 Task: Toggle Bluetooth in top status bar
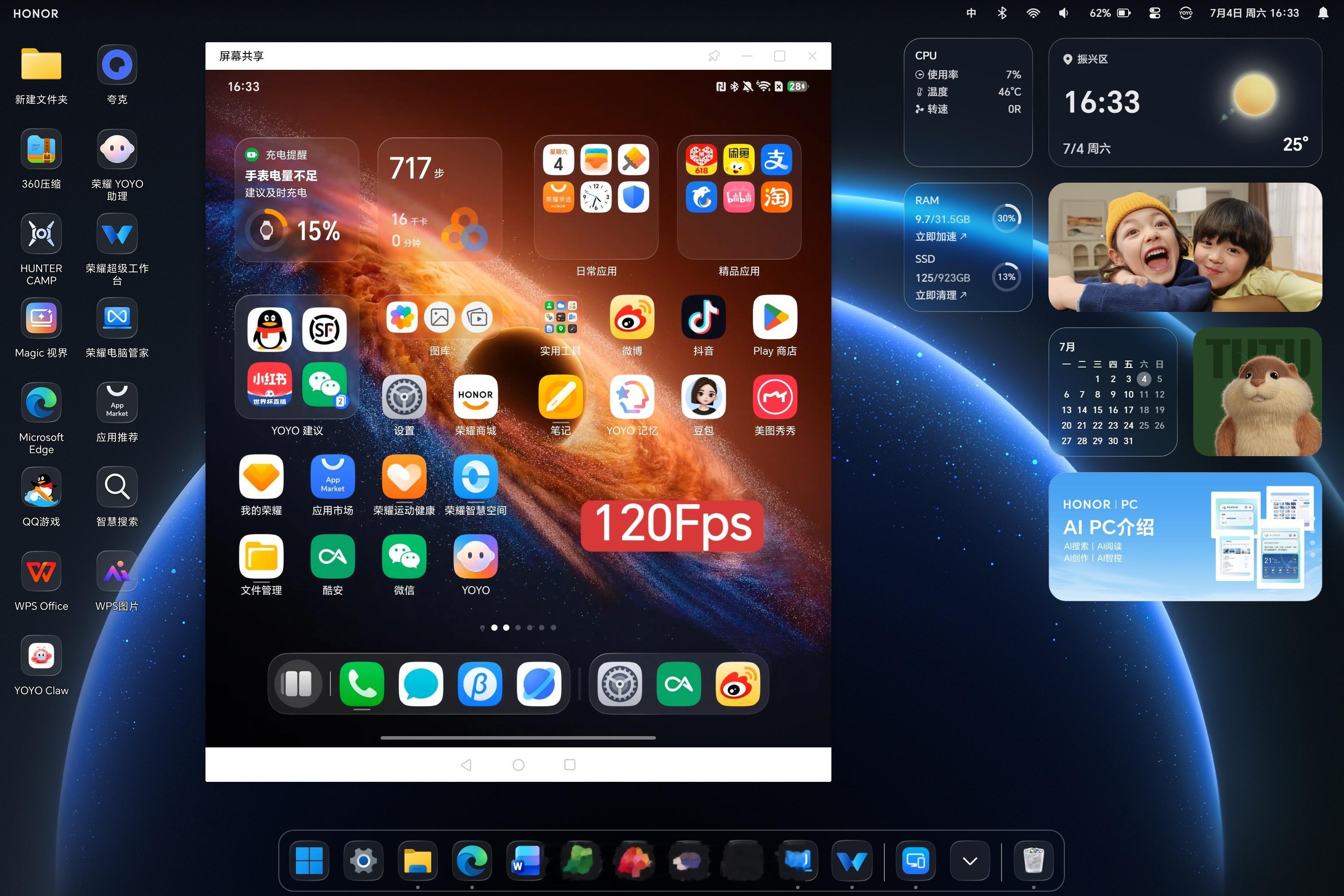[x=1002, y=13]
